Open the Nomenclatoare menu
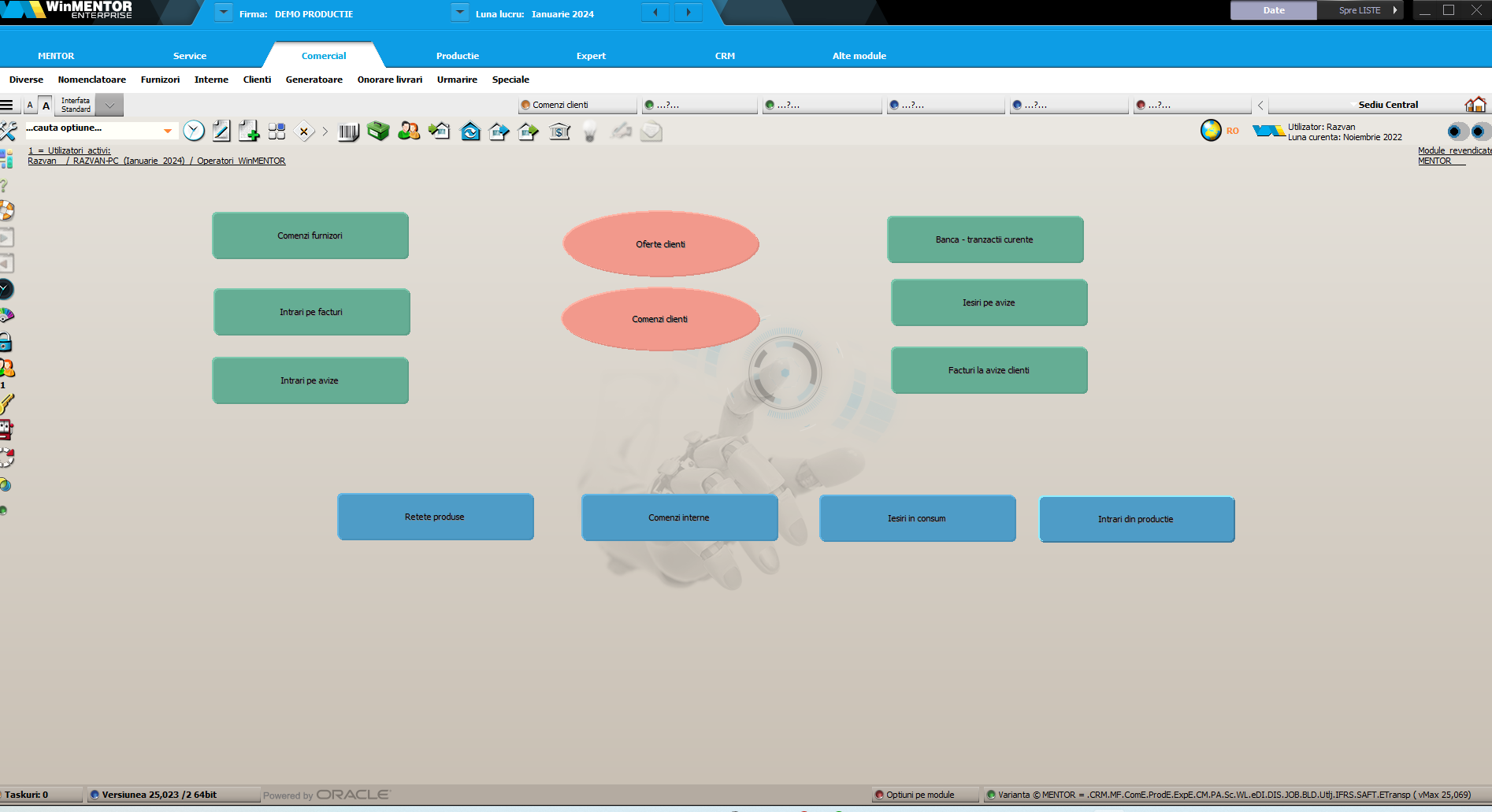This screenshot has width=1492, height=812. [x=91, y=80]
